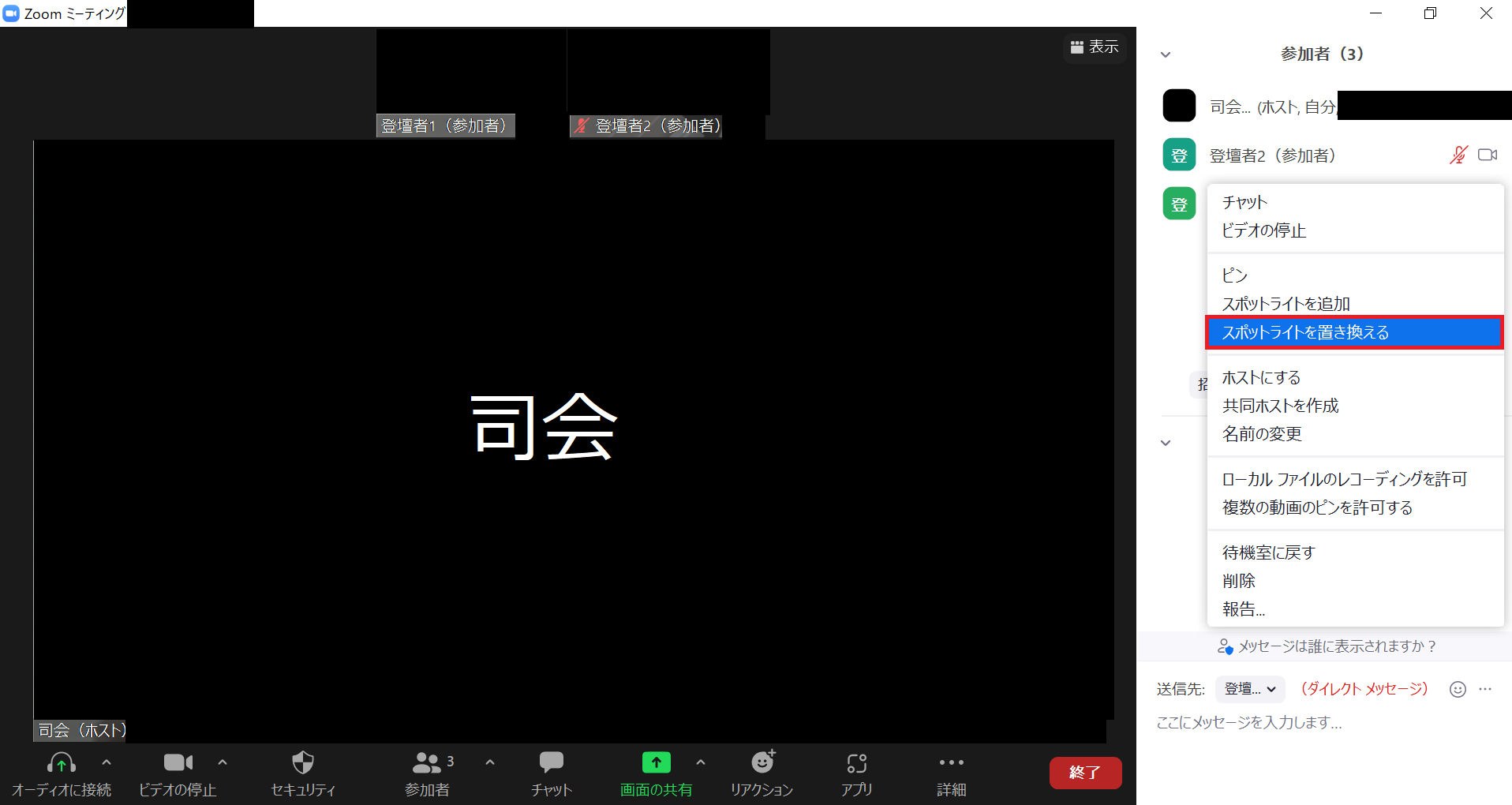Toggle the Stop Video camera button

click(x=178, y=763)
